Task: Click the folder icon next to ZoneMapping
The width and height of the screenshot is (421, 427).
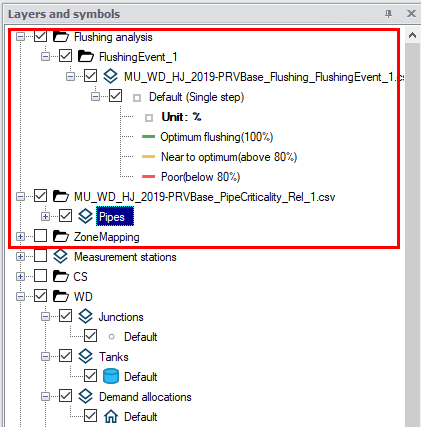Action: (61, 236)
